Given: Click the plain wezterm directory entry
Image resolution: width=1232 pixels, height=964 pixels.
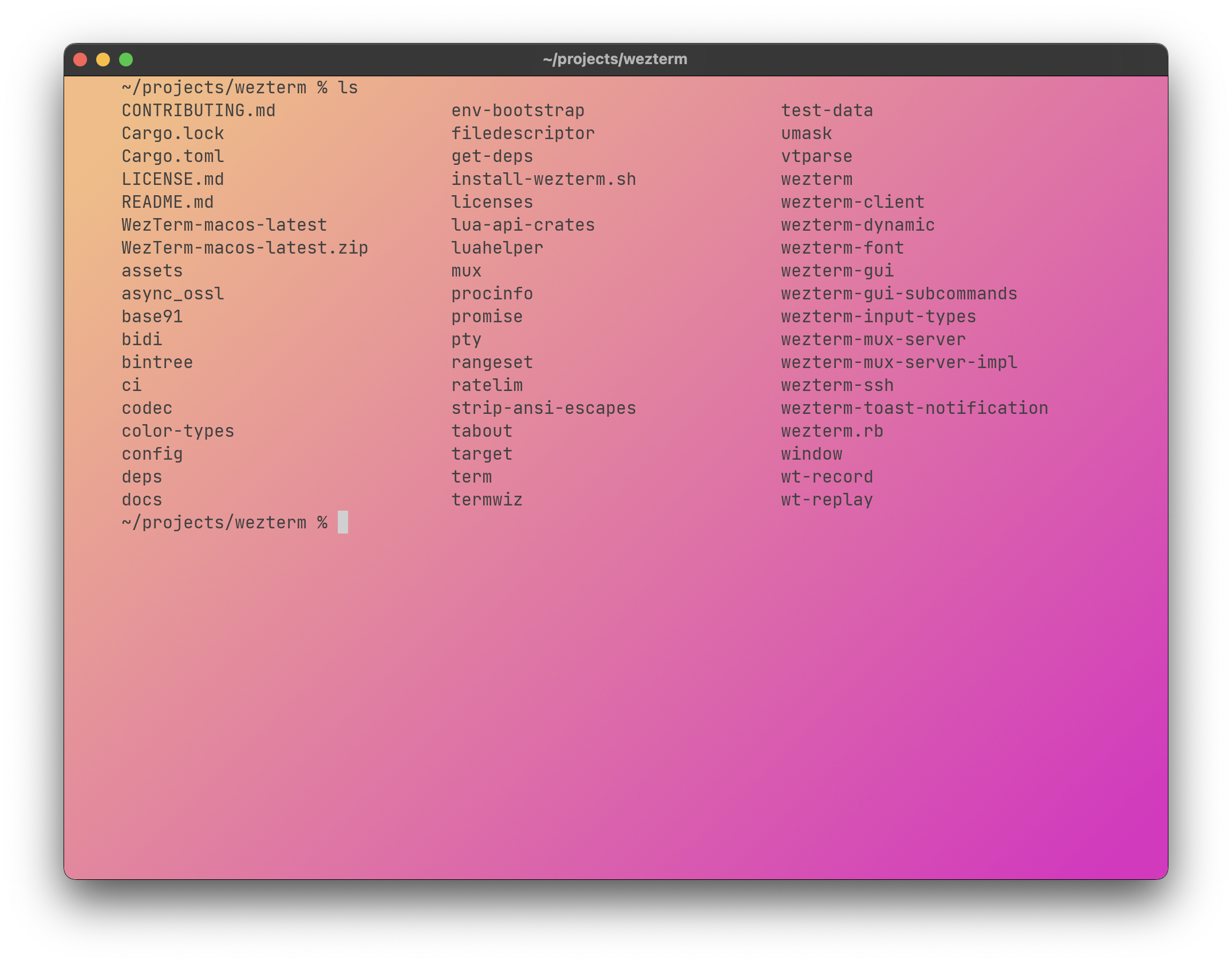Looking at the screenshot, I should [x=817, y=179].
